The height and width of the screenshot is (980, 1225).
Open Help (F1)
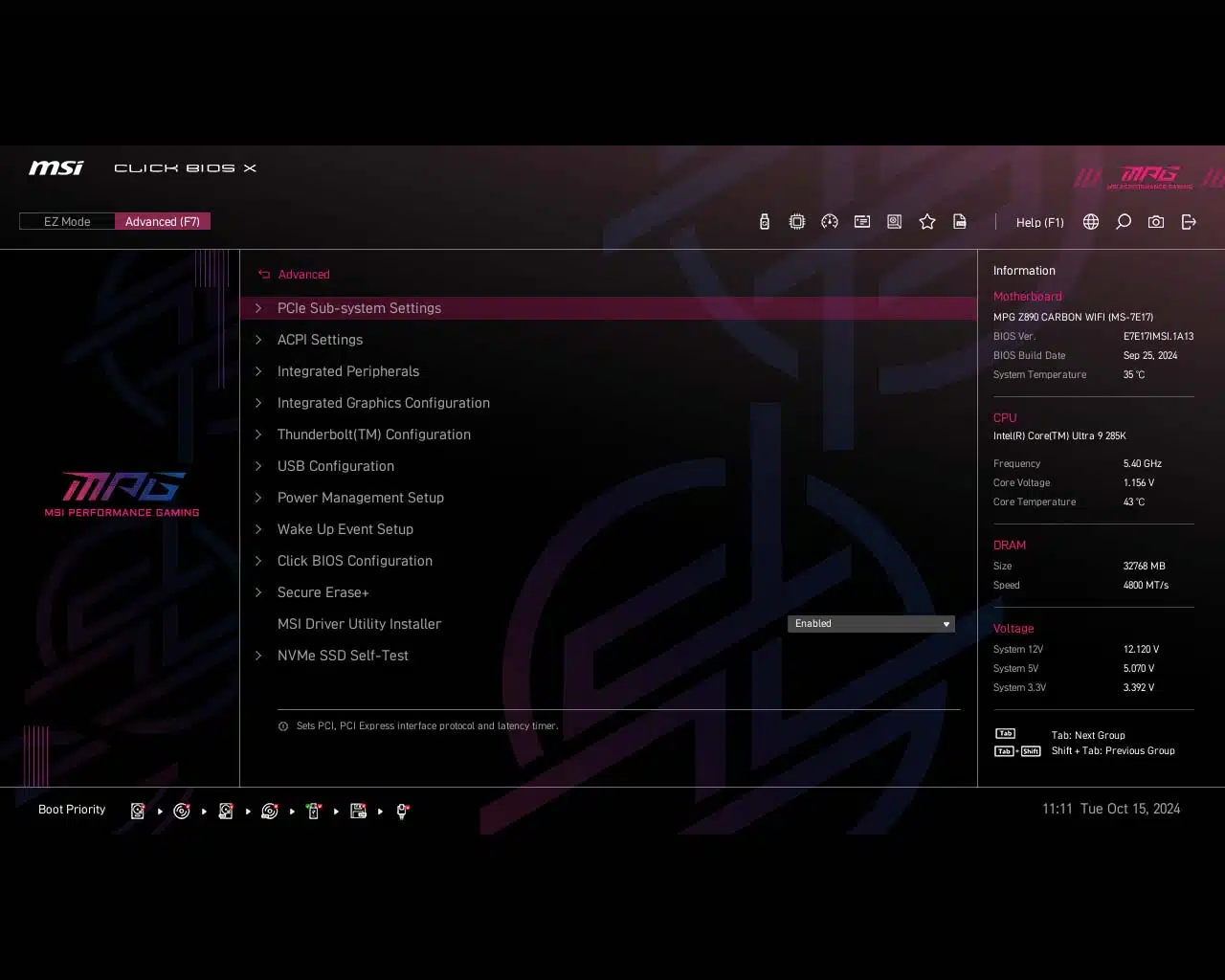point(1039,222)
